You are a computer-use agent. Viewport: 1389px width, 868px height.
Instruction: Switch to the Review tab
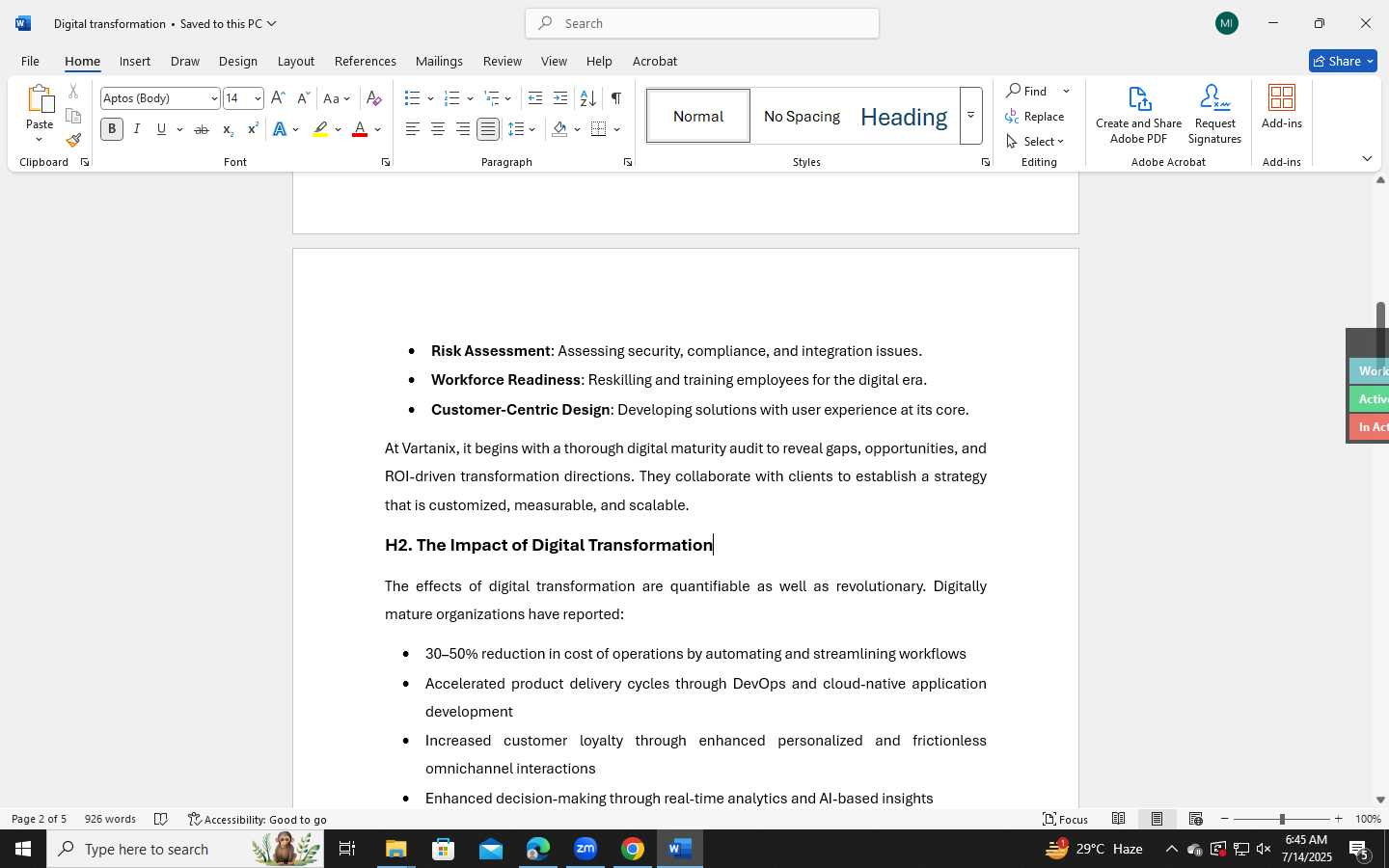(502, 61)
